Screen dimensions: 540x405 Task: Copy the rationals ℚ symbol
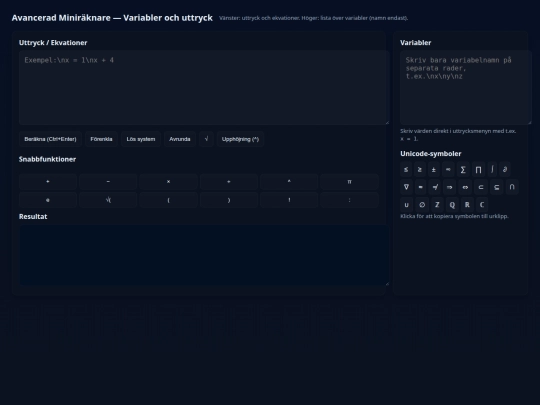[452, 205]
